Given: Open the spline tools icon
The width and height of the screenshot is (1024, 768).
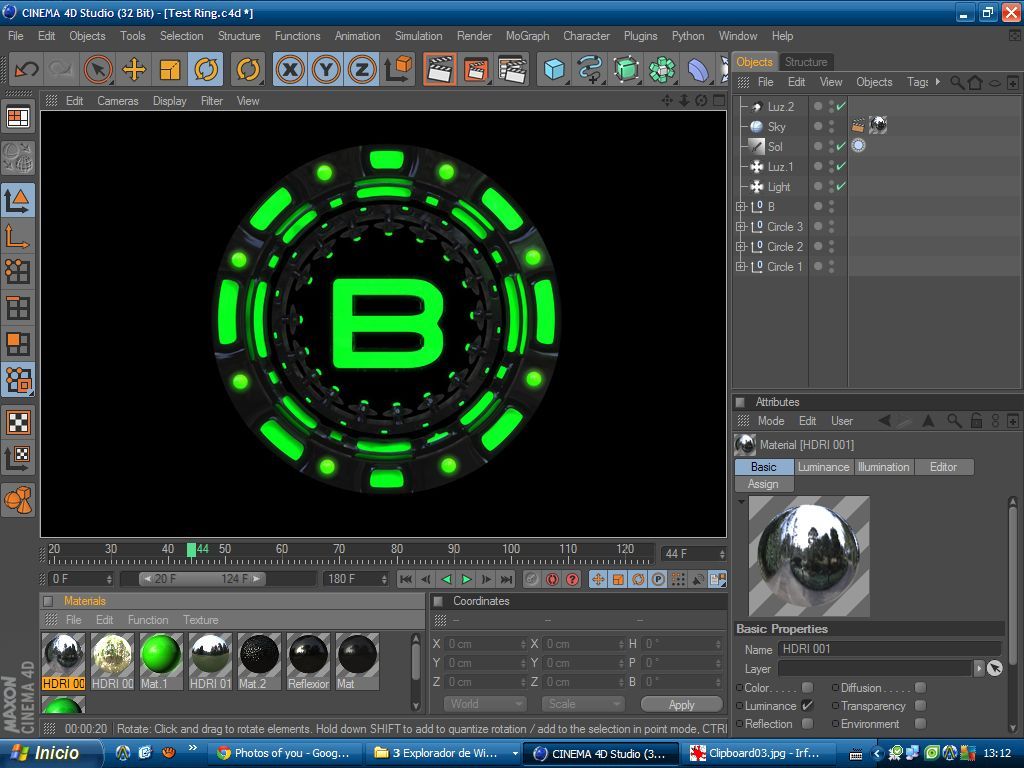Looking at the screenshot, I should tap(590, 69).
